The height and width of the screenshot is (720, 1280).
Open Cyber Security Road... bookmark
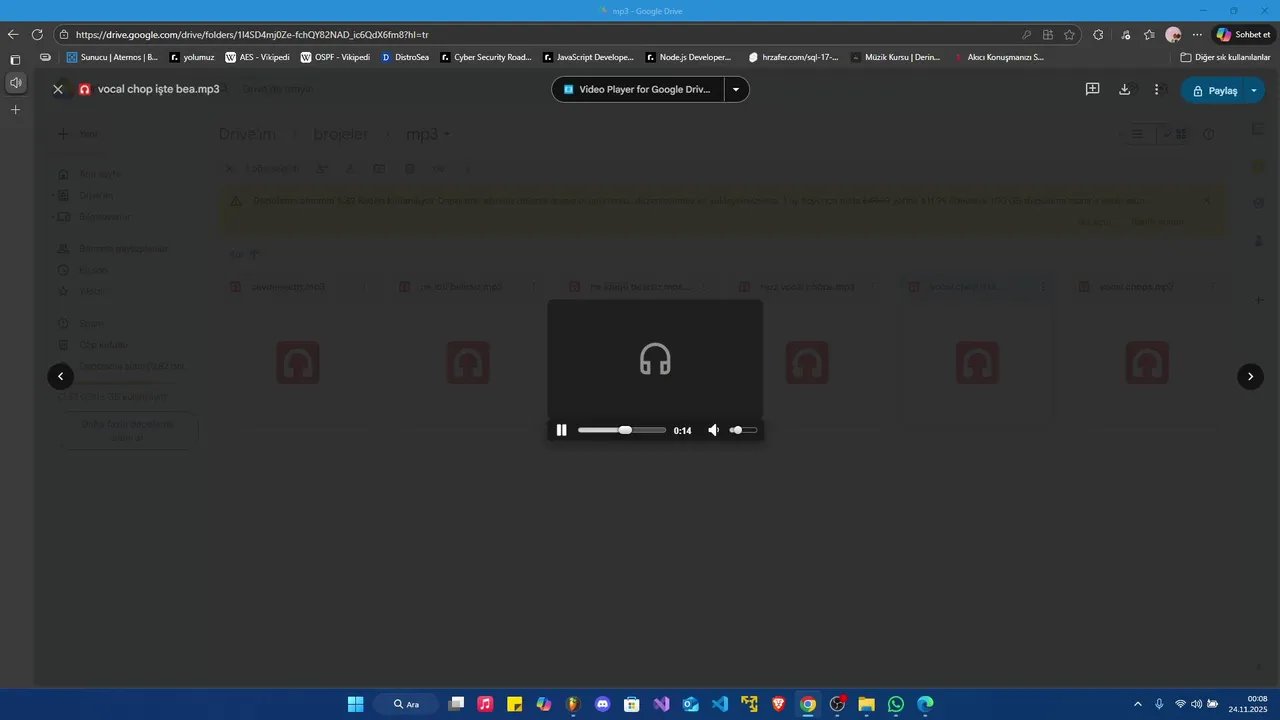coord(486,57)
